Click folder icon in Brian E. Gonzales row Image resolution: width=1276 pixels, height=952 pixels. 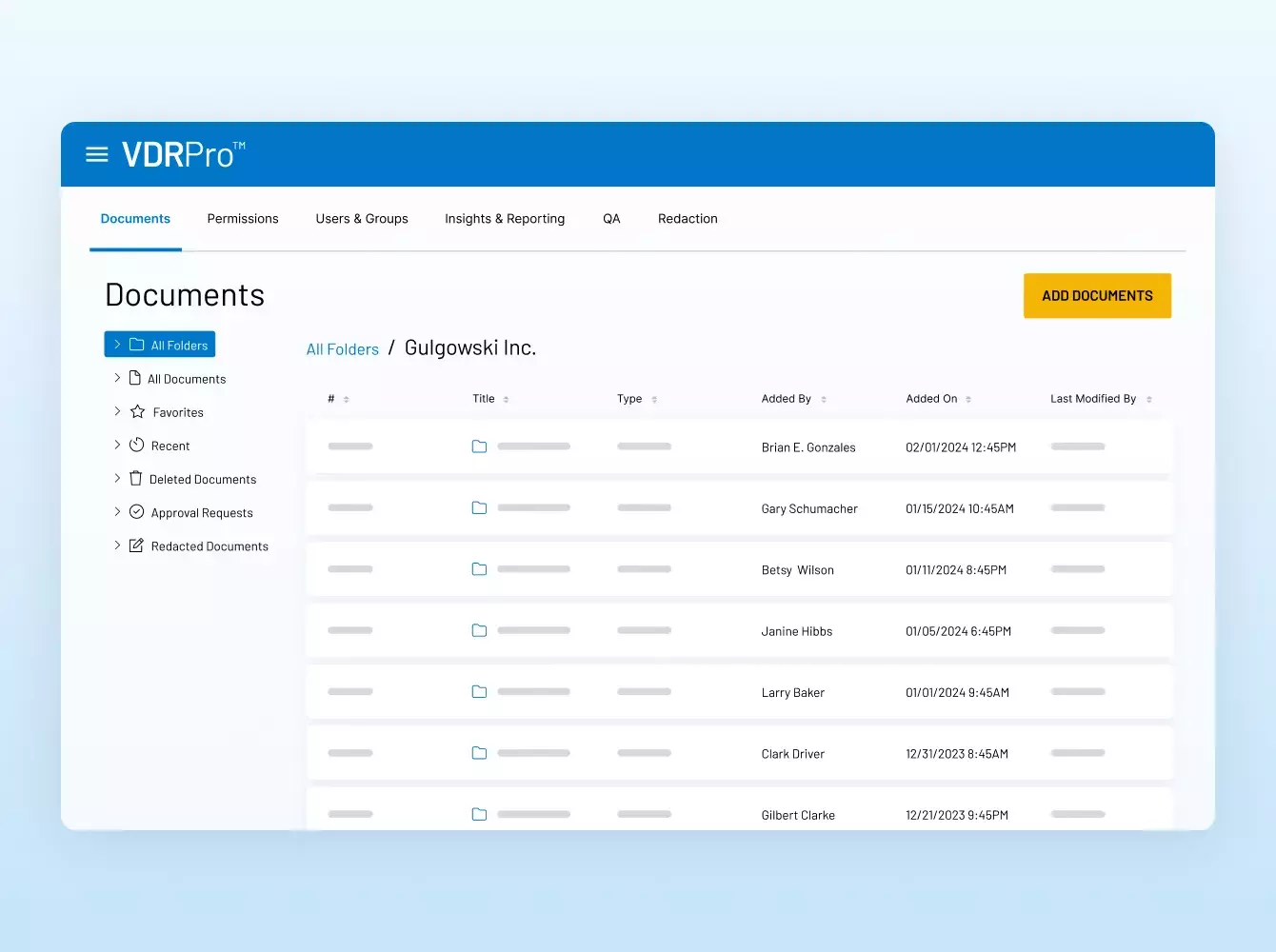tap(479, 446)
